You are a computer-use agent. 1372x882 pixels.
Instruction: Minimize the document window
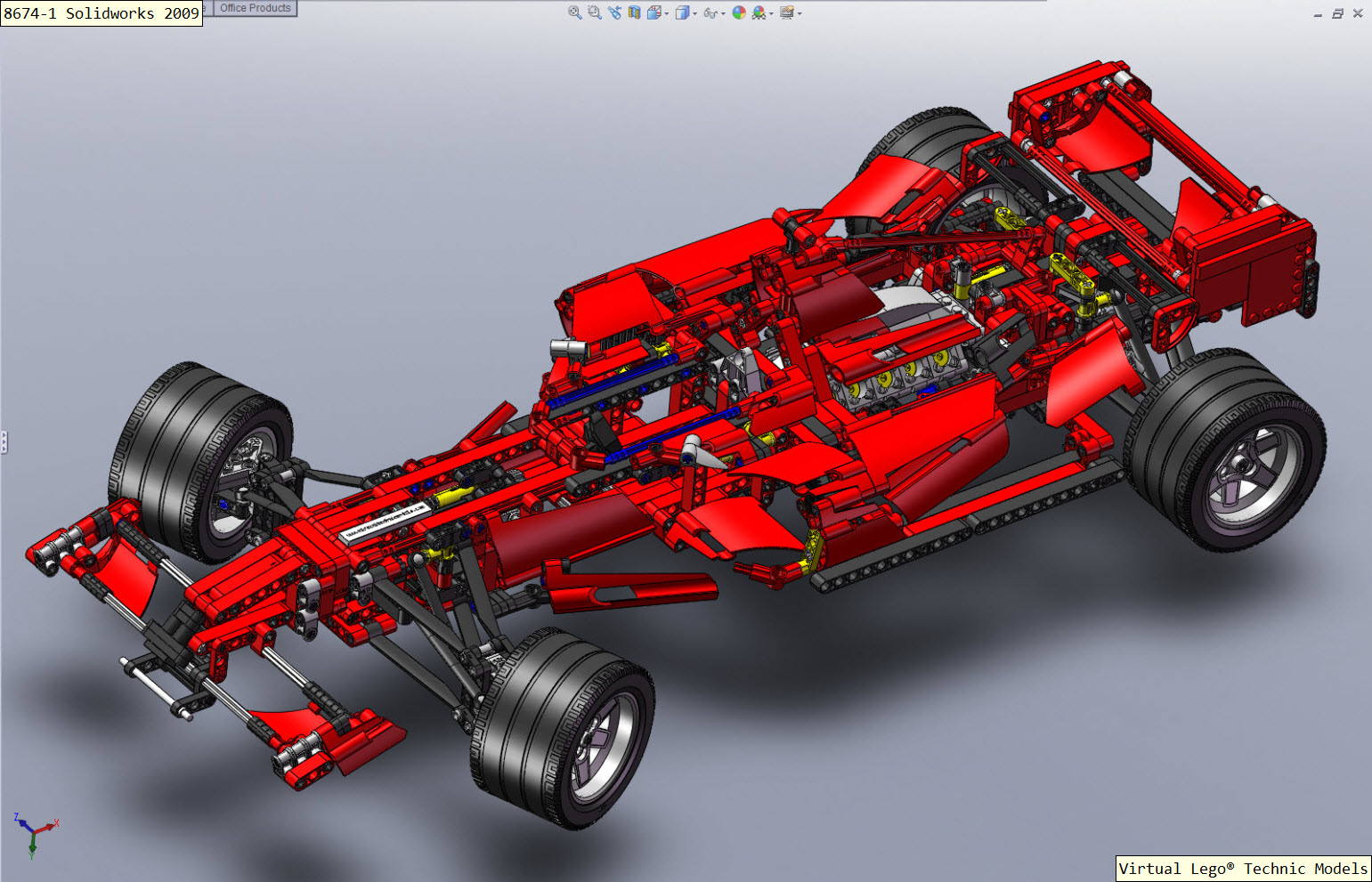coord(1318,14)
